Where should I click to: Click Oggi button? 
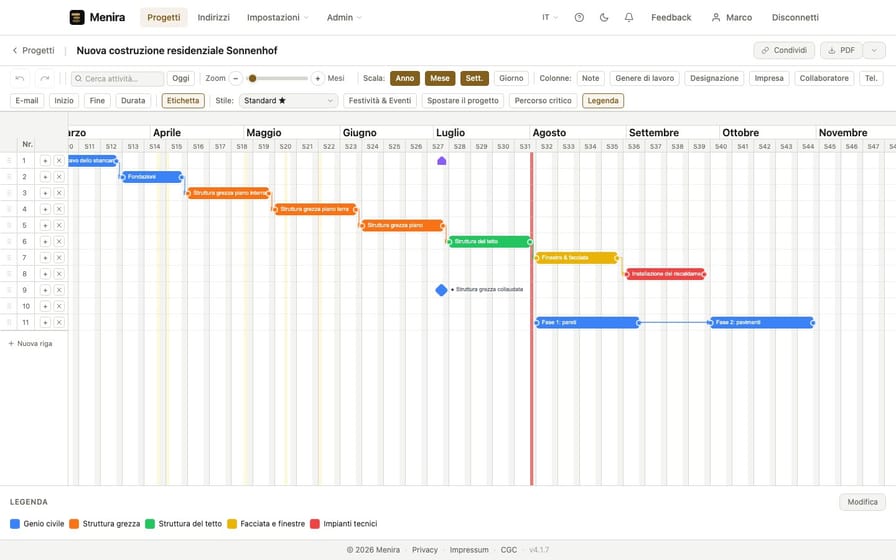(181, 78)
